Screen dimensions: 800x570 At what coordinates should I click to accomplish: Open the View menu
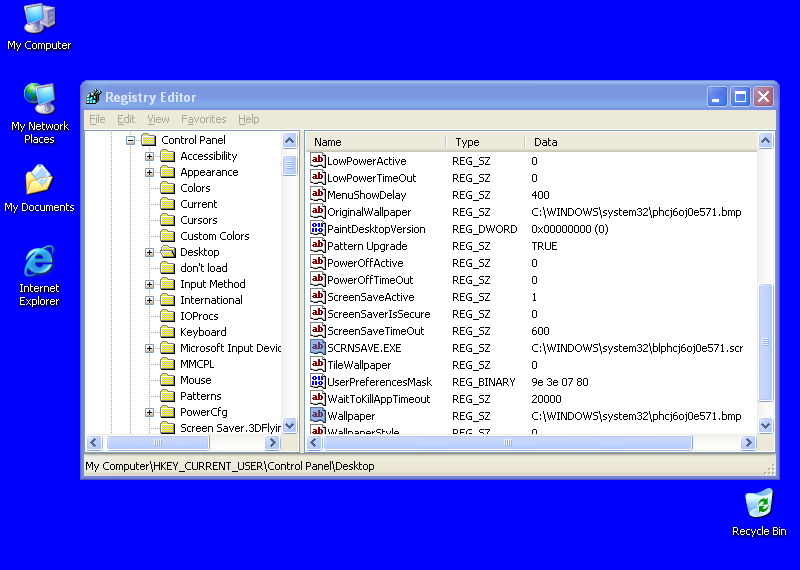(158, 119)
